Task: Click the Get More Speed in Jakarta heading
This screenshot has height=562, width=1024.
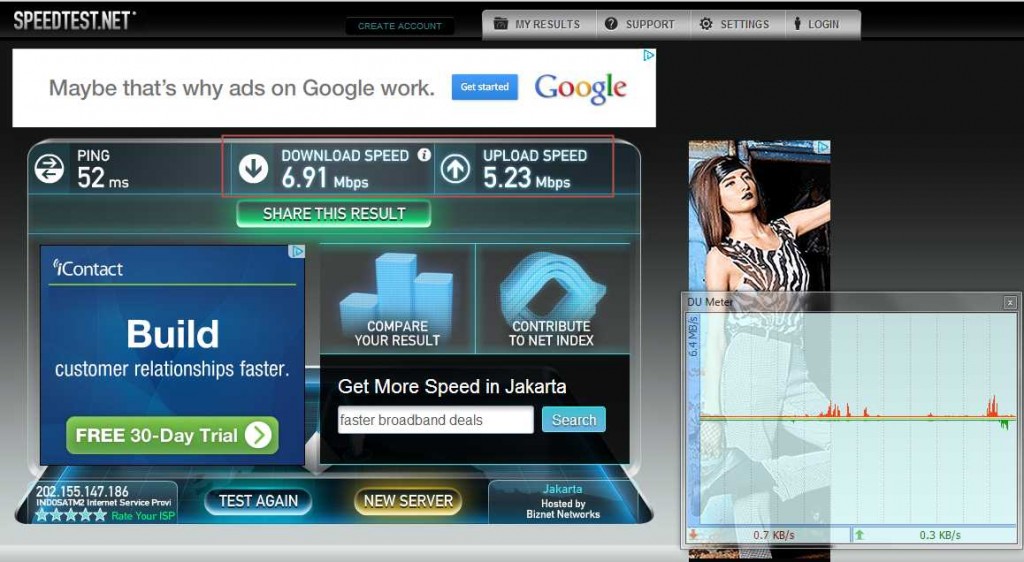Action: [452, 386]
